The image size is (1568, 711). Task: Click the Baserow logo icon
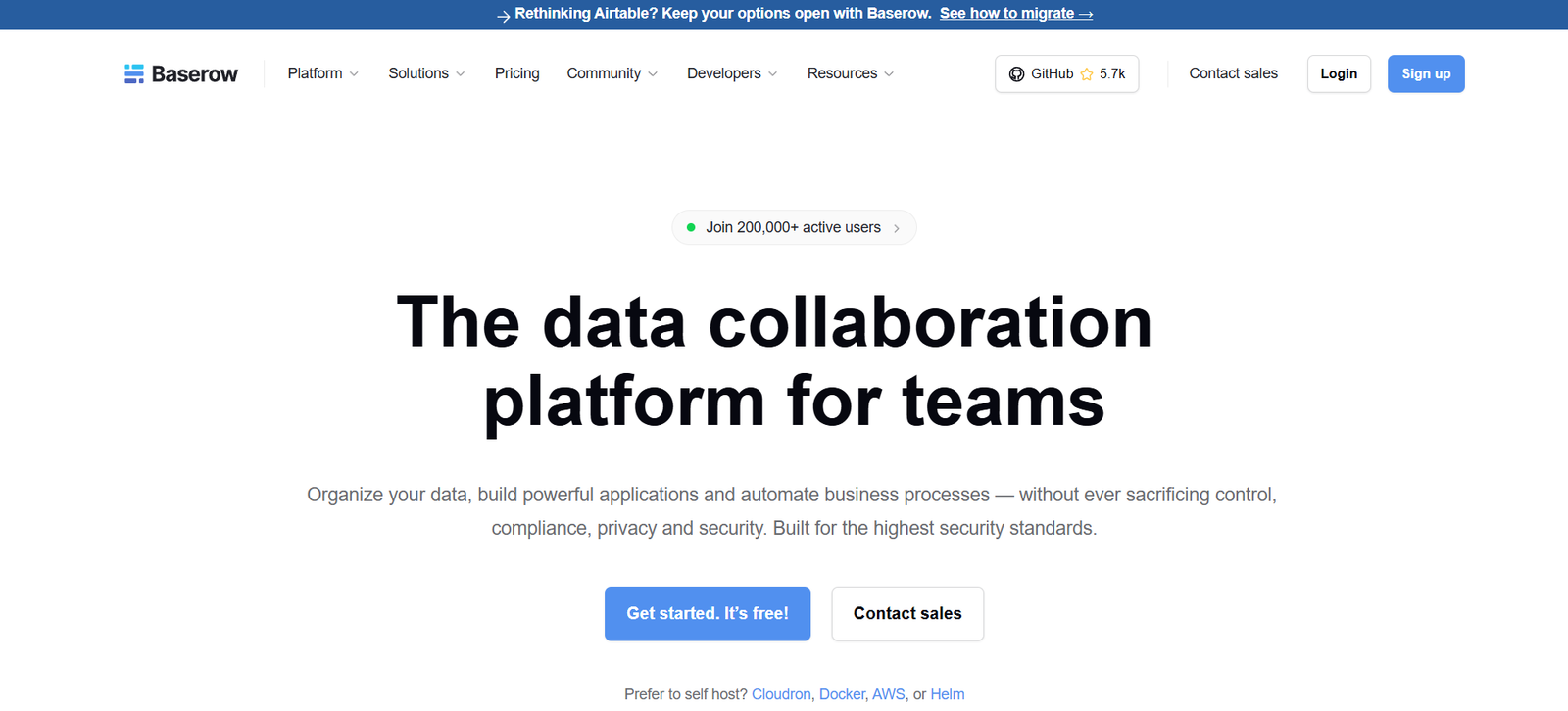(134, 74)
